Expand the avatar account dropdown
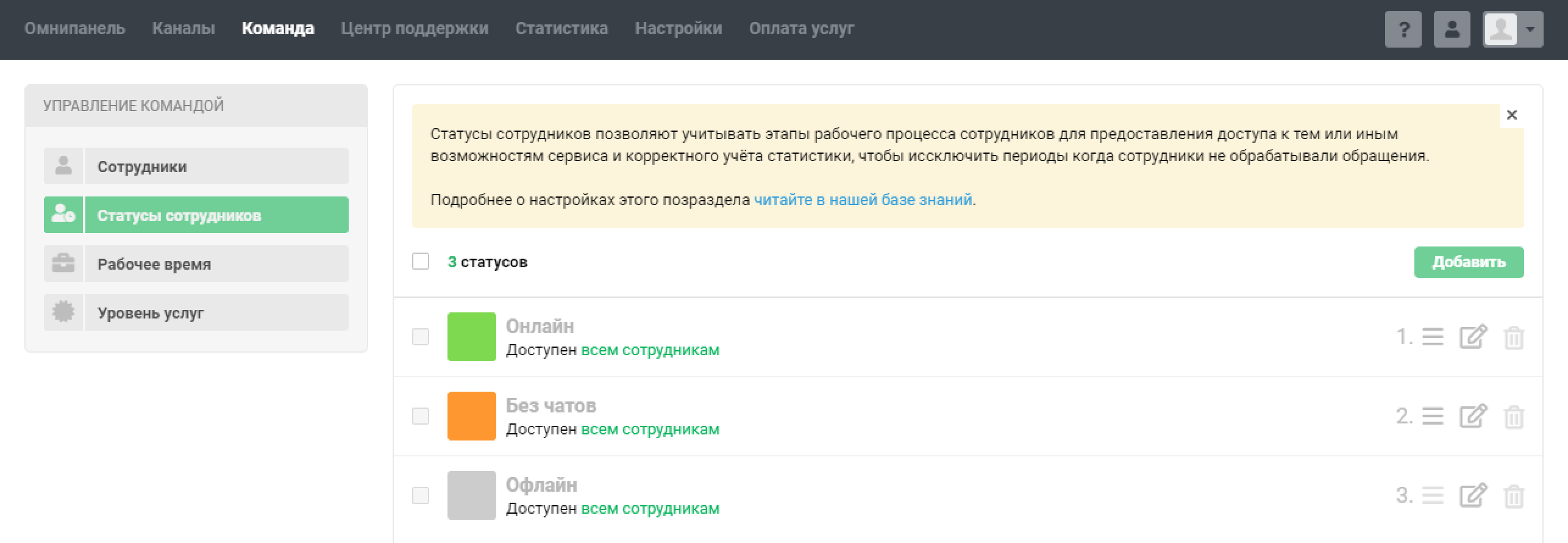 1513,29
